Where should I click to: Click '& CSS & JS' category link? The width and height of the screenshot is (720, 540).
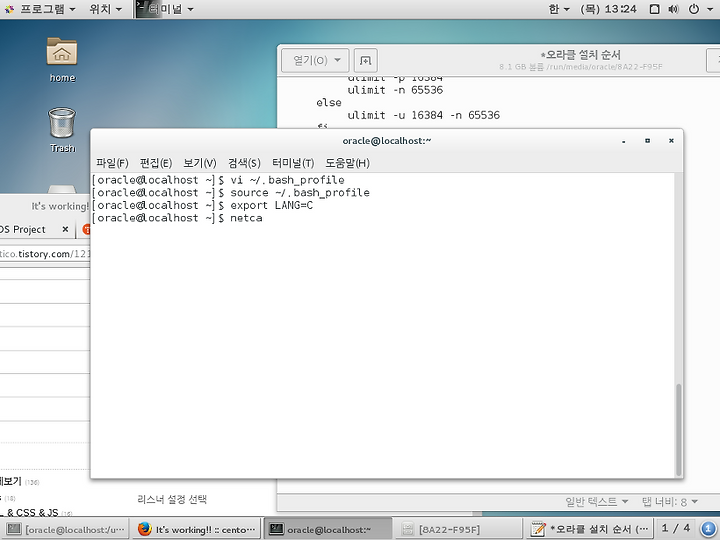pyautogui.click(x=32, y=512)
